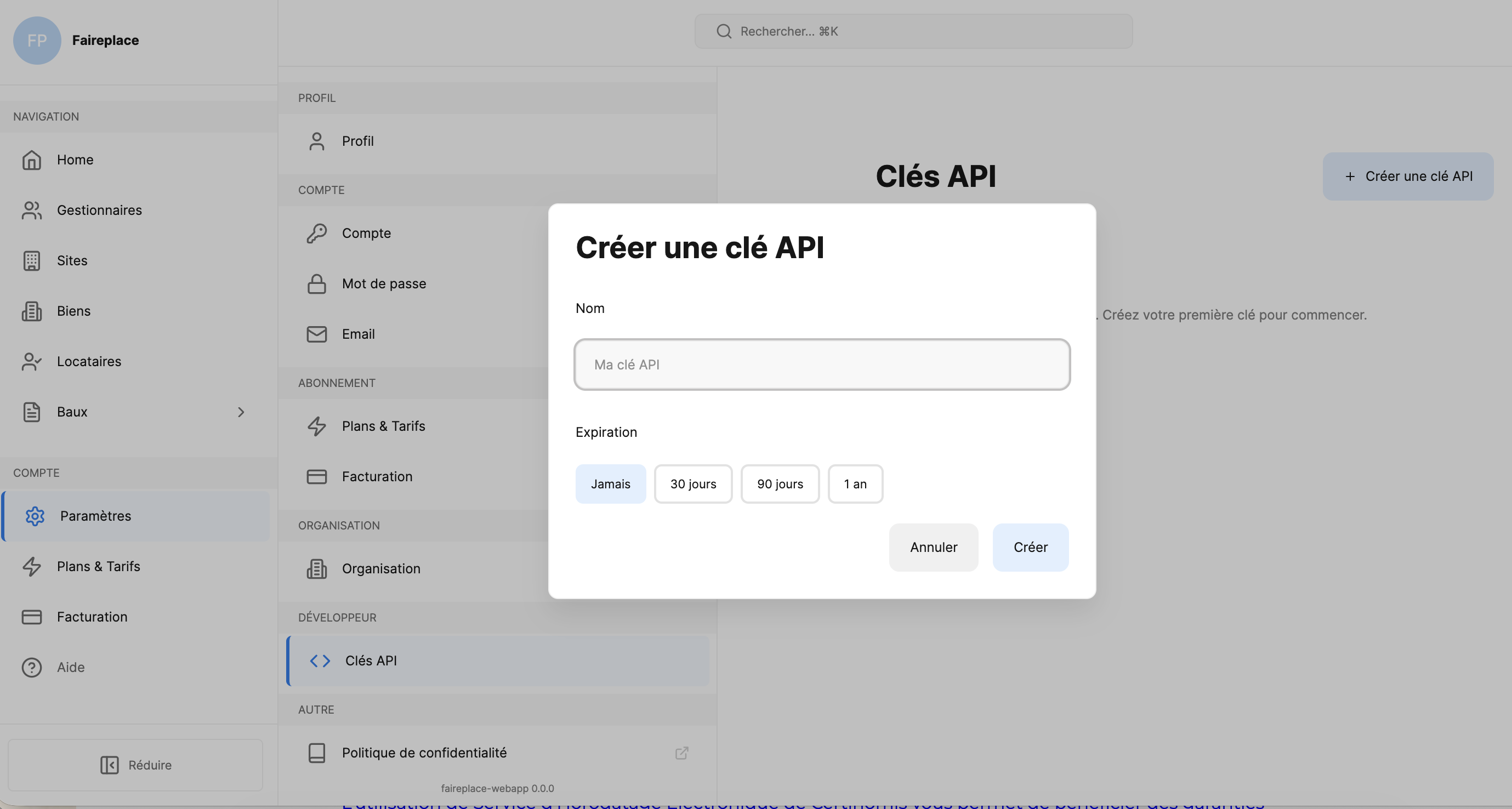Open the Clés API code icon

(x=319, y=660)
